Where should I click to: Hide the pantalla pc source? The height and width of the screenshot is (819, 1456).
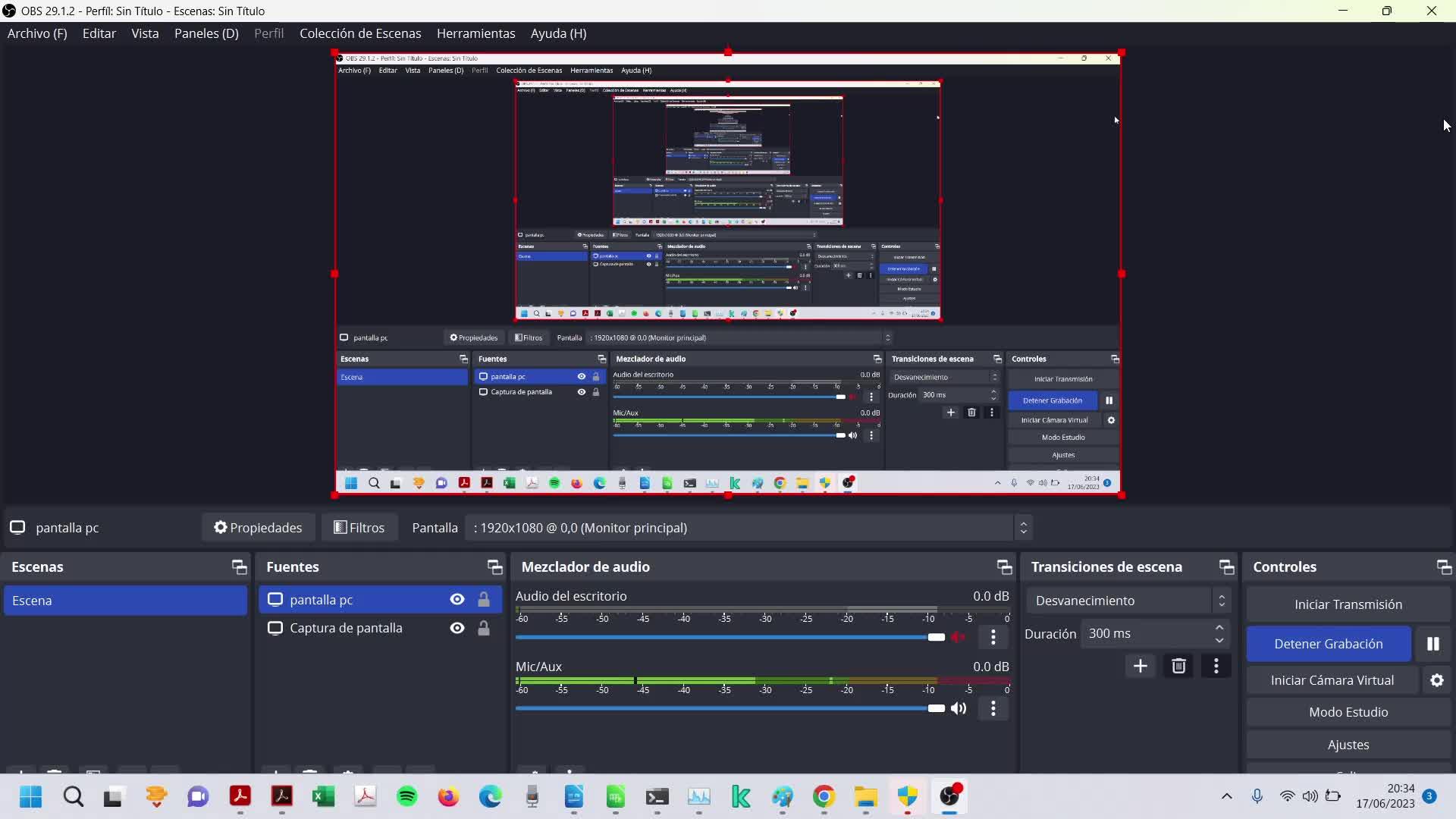pos(457,600)
